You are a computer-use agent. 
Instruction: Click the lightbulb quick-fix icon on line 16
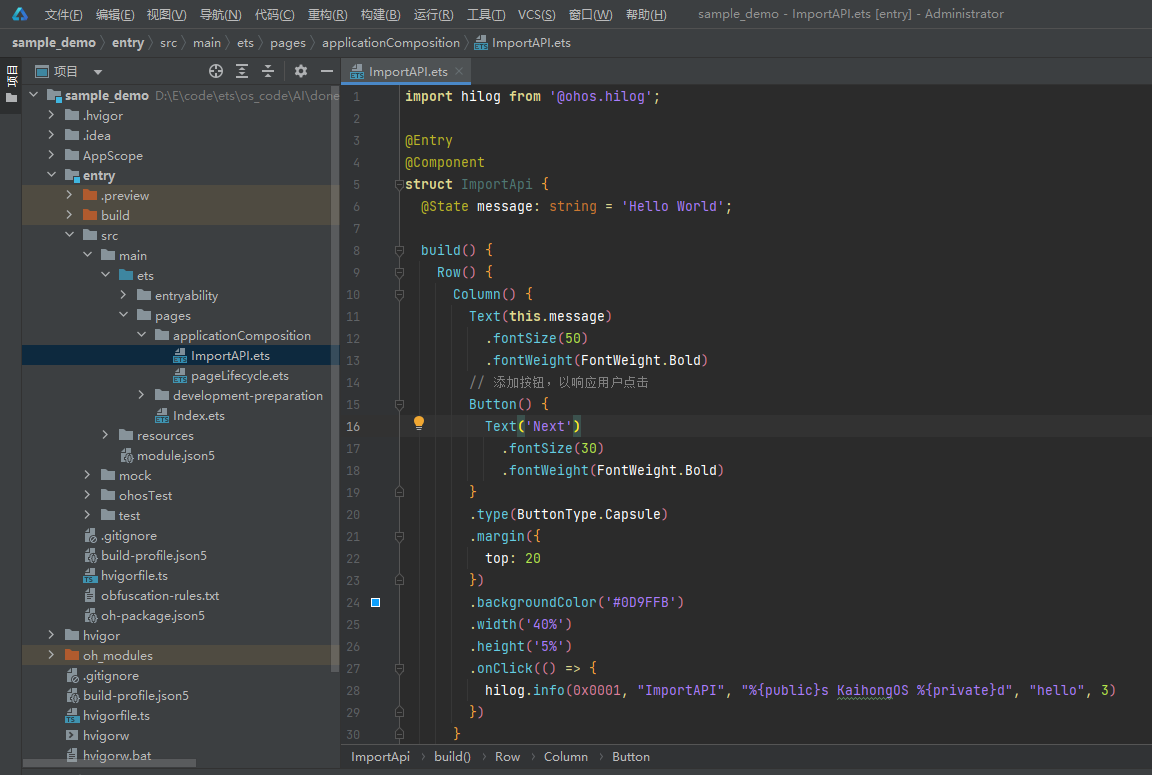[x=419, y=423]
